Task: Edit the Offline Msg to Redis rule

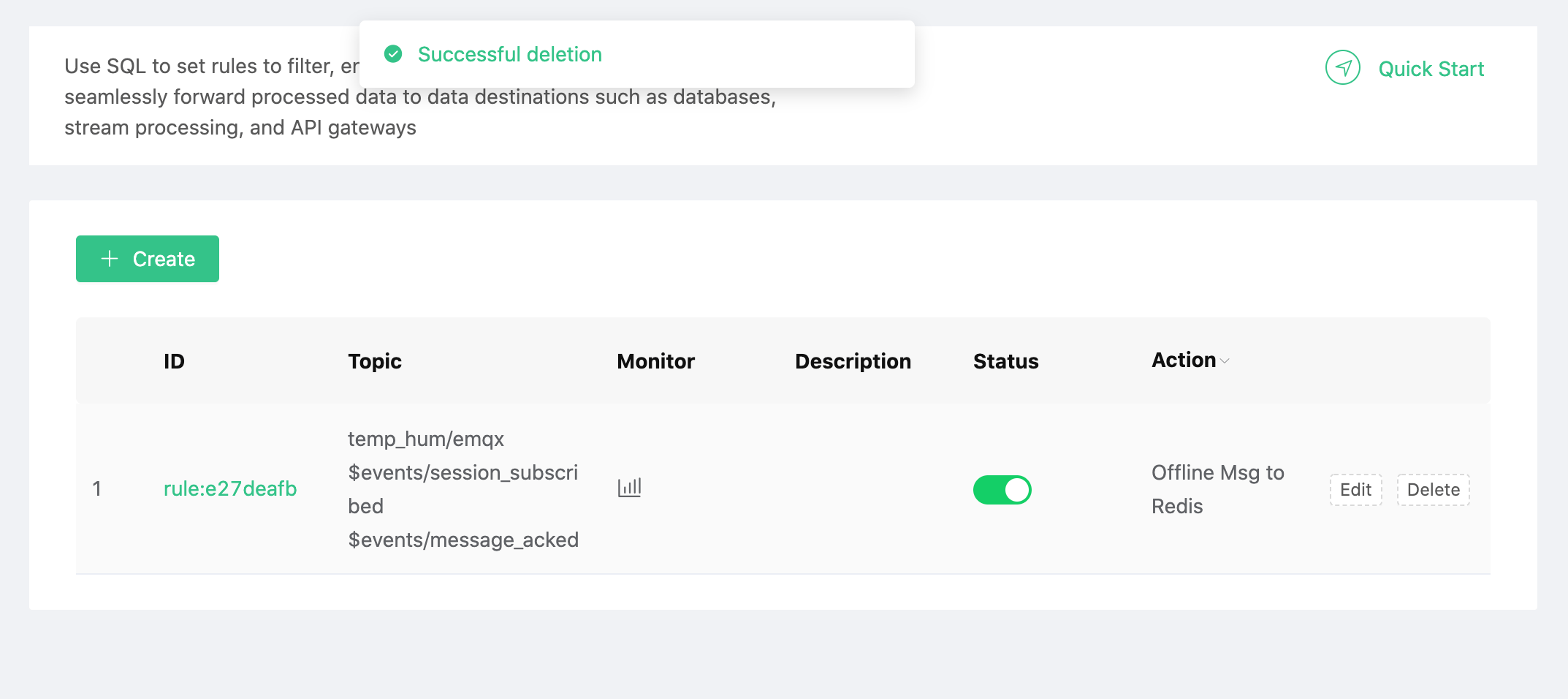Action: point(1355,490)
